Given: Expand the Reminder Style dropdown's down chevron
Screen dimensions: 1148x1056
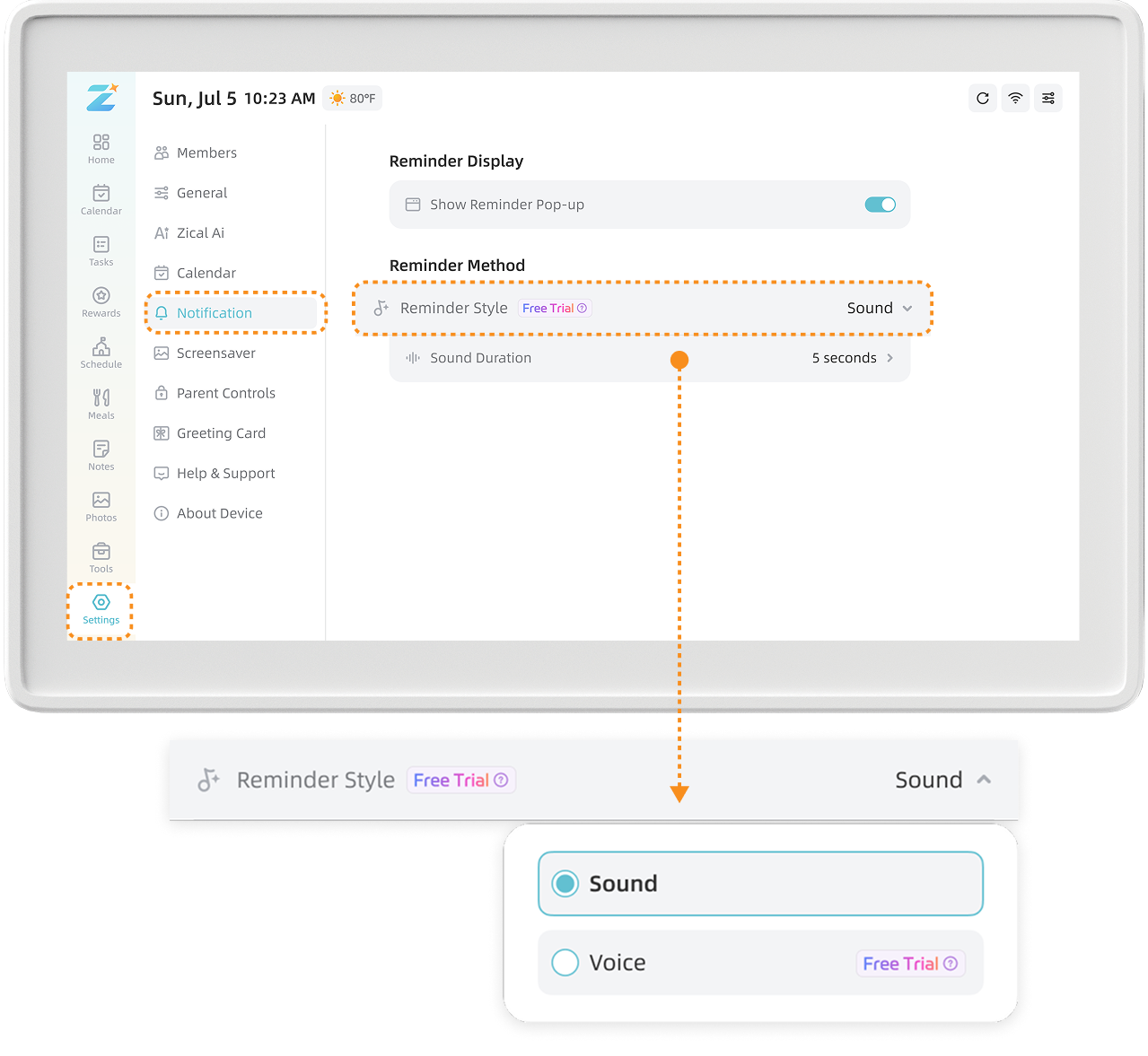Looking at the screenshot, I should tap(907, 309).
